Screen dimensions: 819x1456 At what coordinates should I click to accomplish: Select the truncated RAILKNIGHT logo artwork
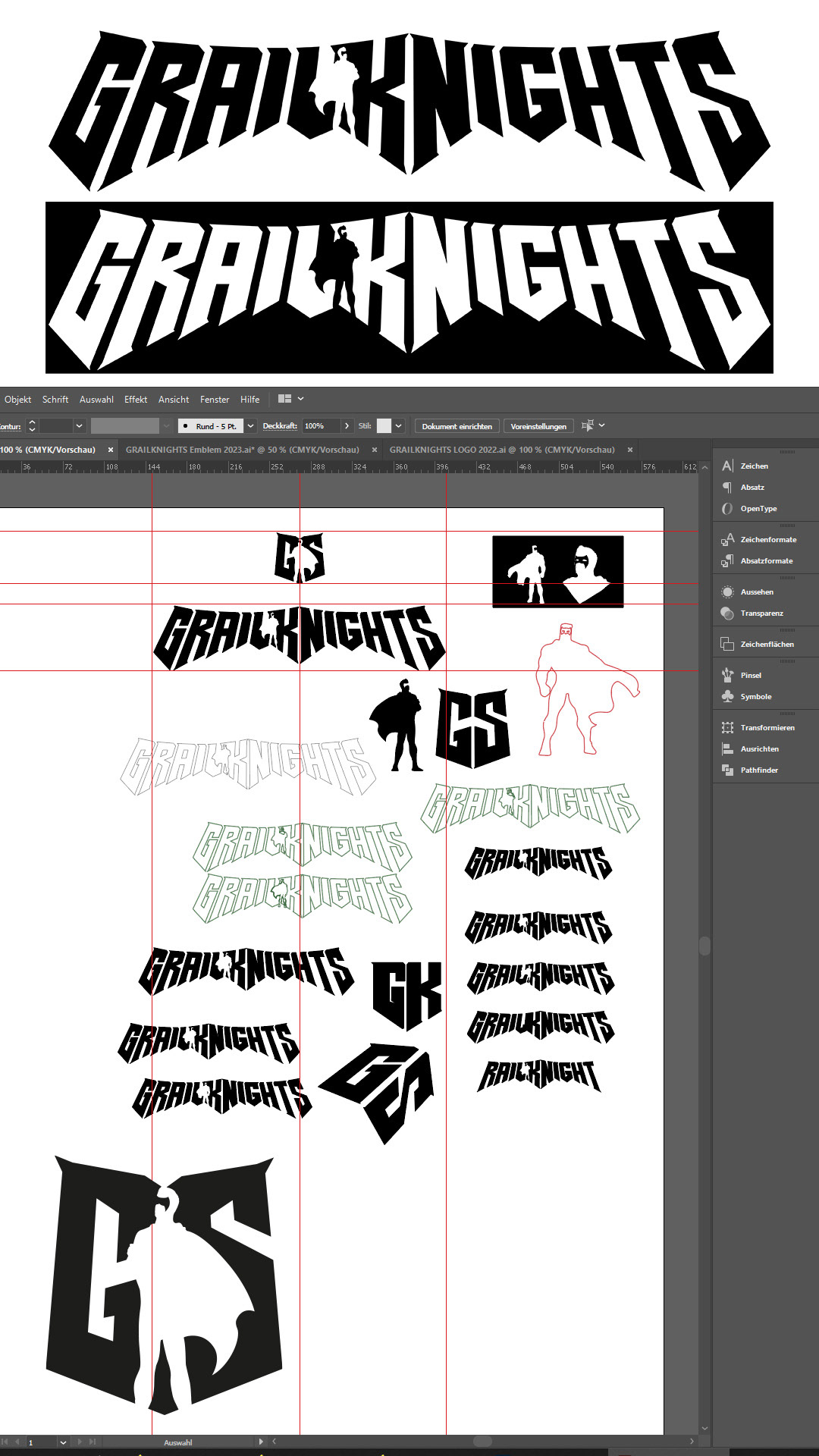539,1075
